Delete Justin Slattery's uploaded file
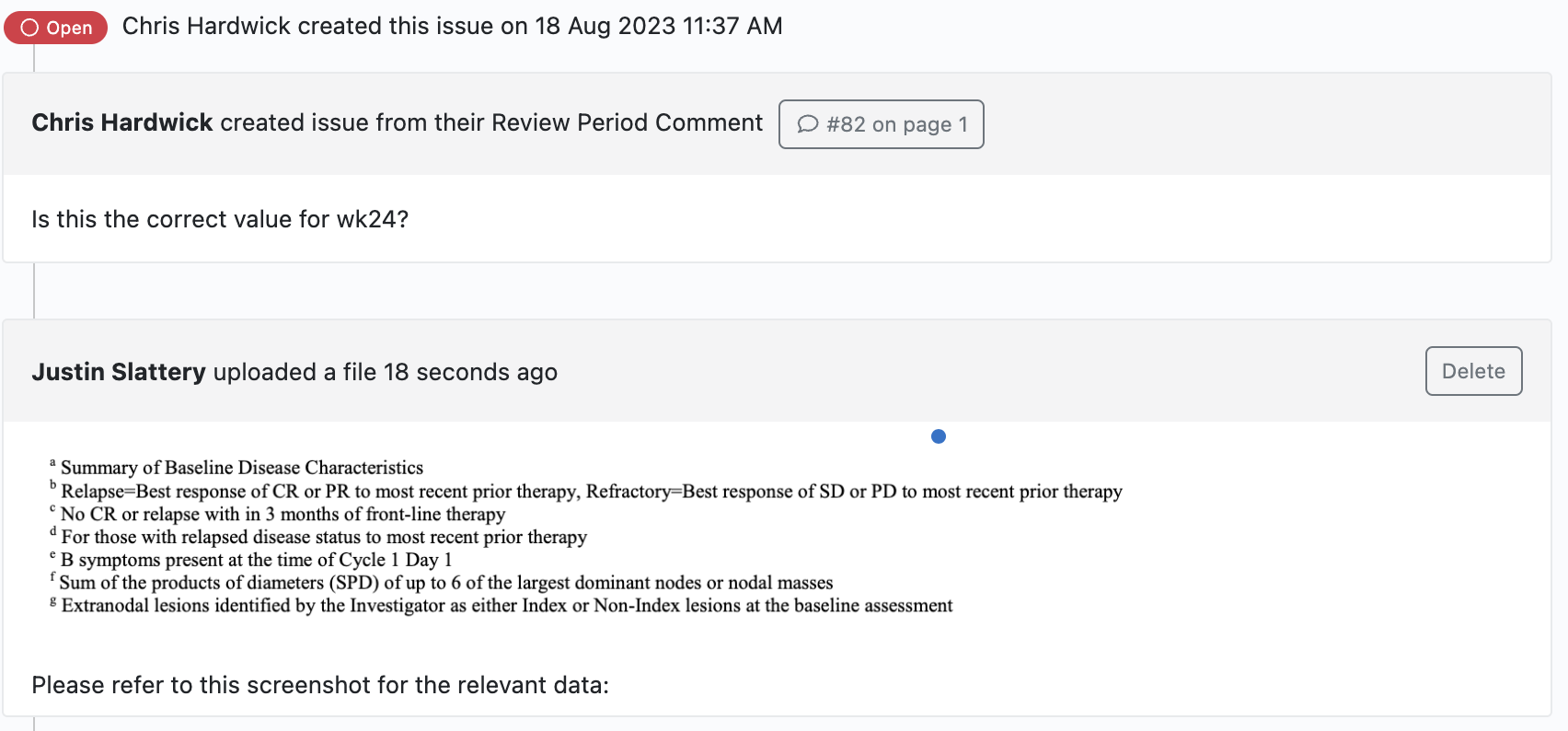 click(x=1473, y=371)
